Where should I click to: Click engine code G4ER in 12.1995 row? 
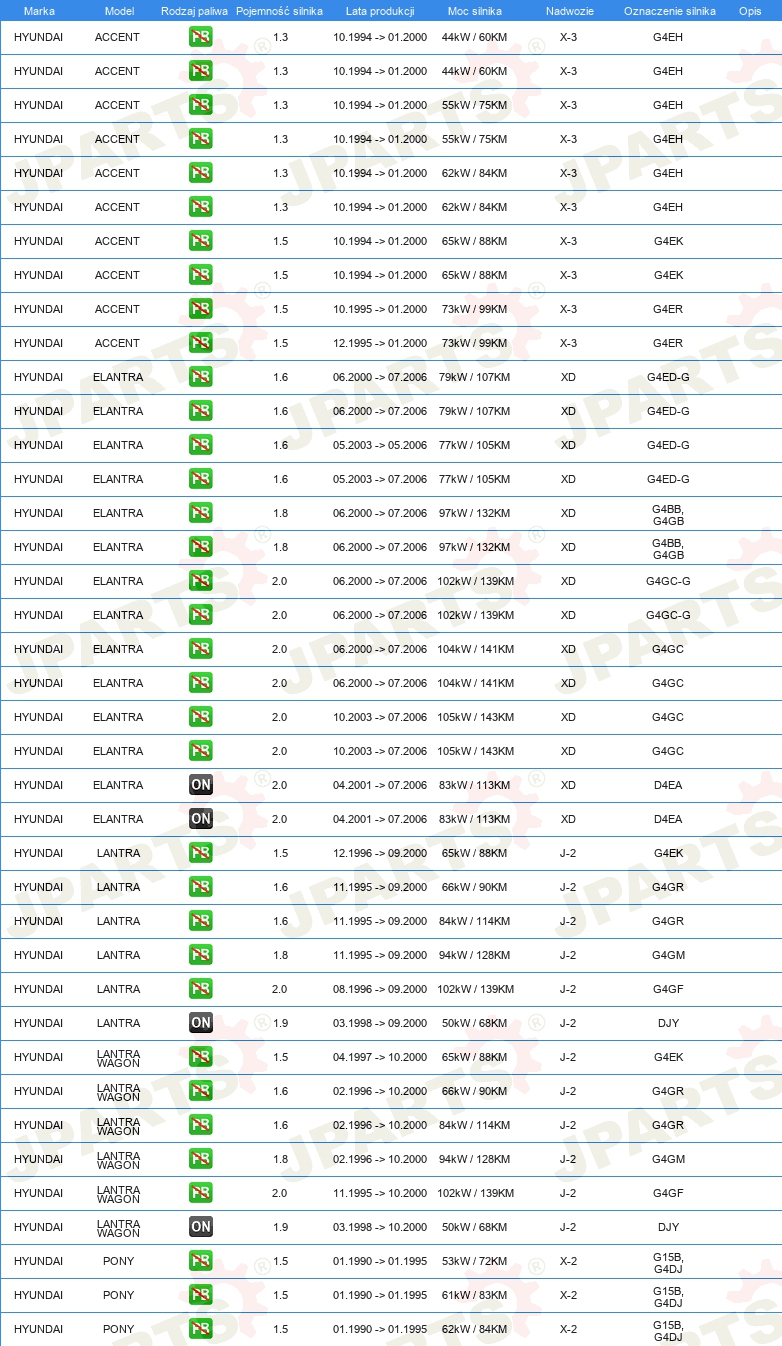coord(668,343)
